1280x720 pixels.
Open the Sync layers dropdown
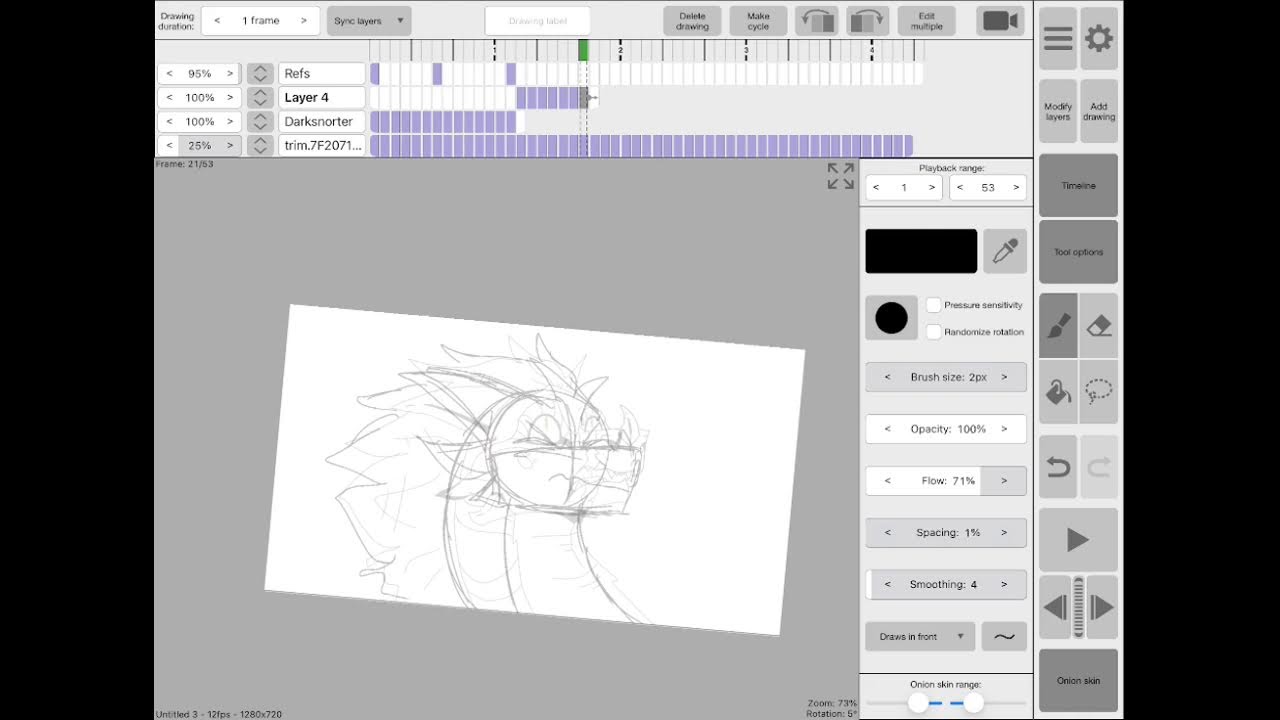(369, 21)
